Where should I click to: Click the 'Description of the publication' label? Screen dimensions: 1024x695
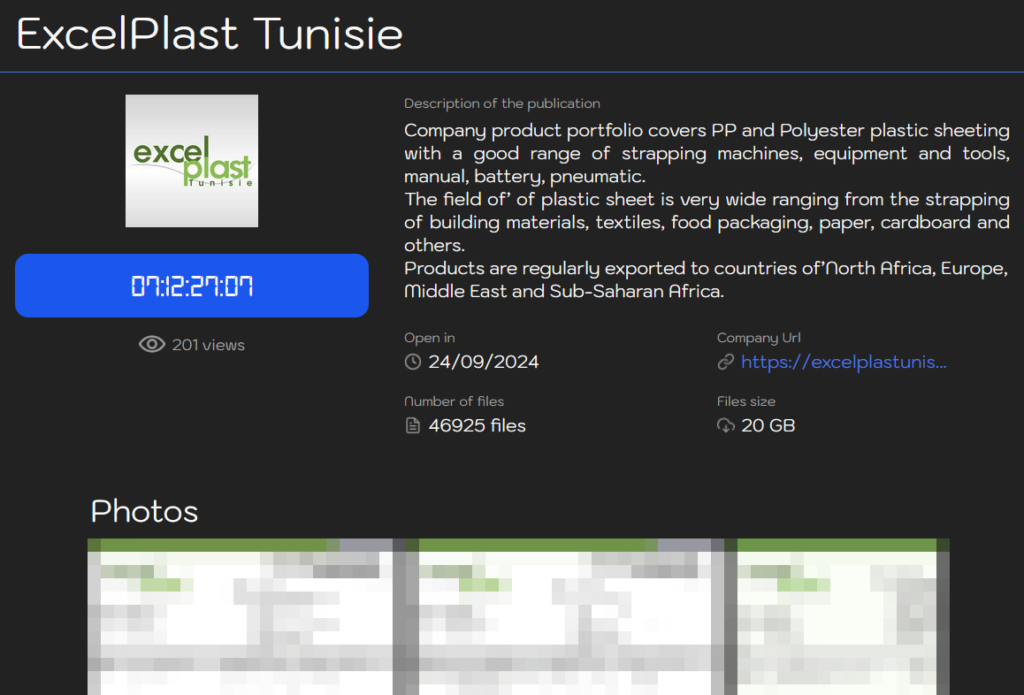click(x=502, y=103)
